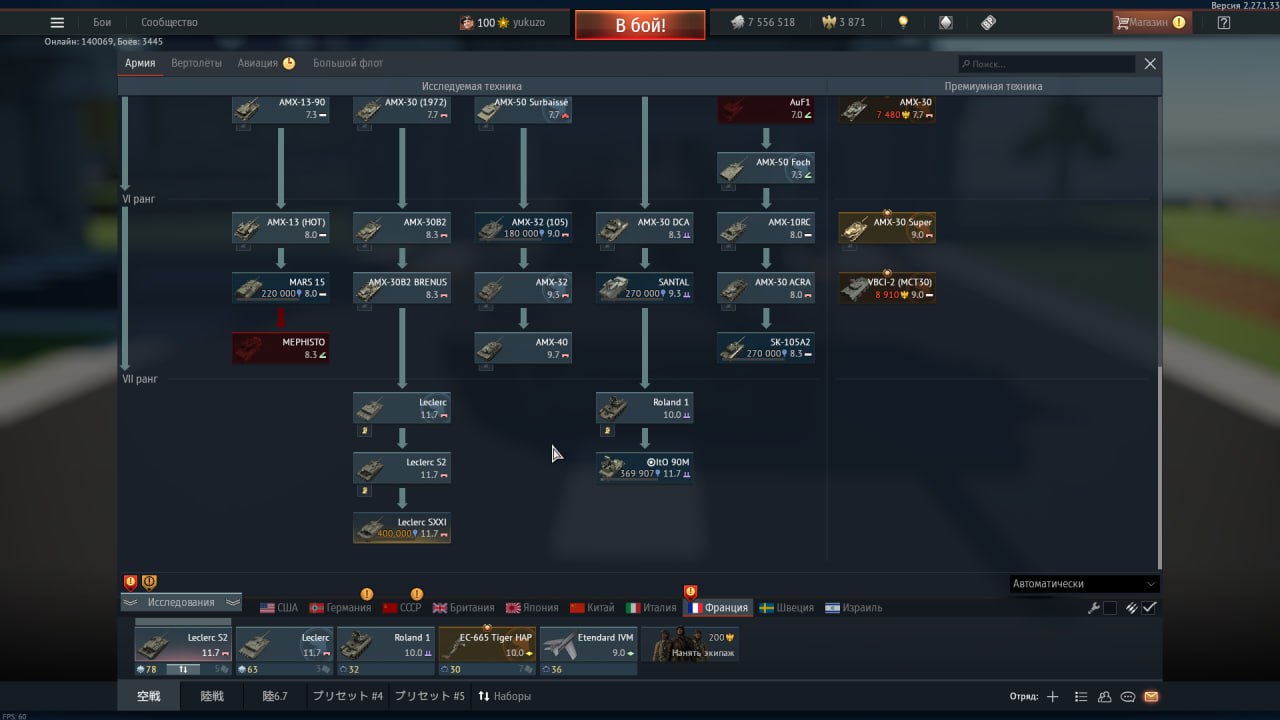The image size is (1280, 720).
Task: Open the Наборы presets button
Action: pos(504,696)
